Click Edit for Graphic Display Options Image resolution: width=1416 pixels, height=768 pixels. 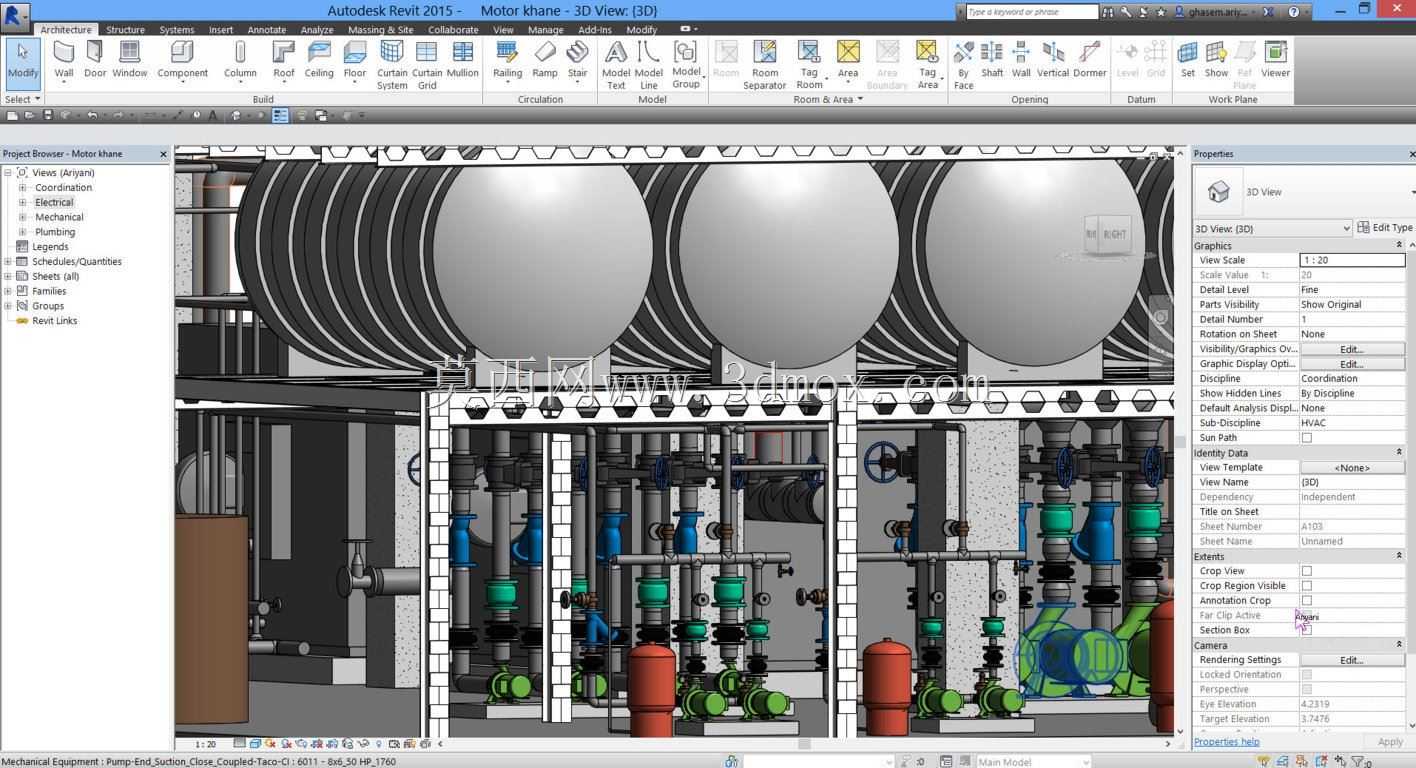1352,364
